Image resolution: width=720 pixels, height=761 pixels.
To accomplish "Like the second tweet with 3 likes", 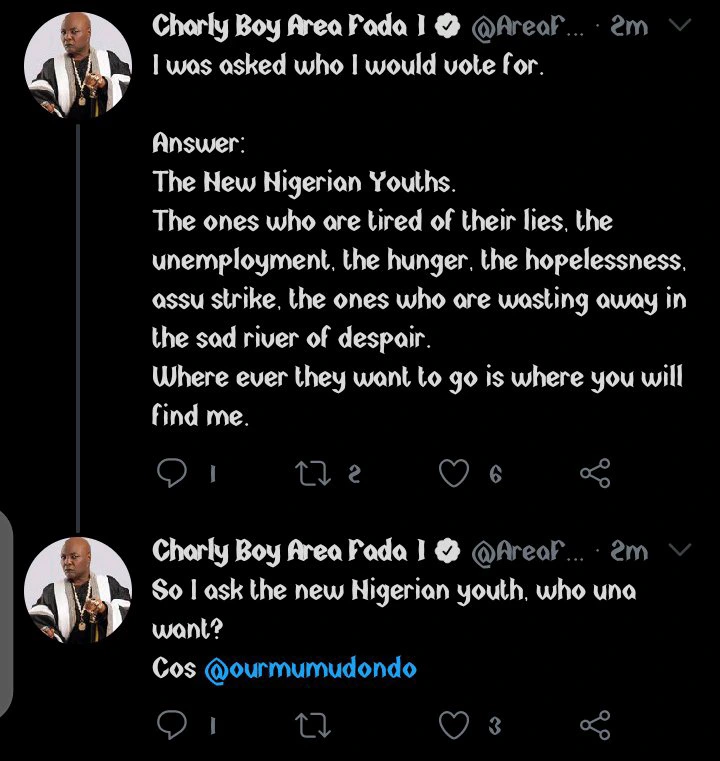I will 455,725.
